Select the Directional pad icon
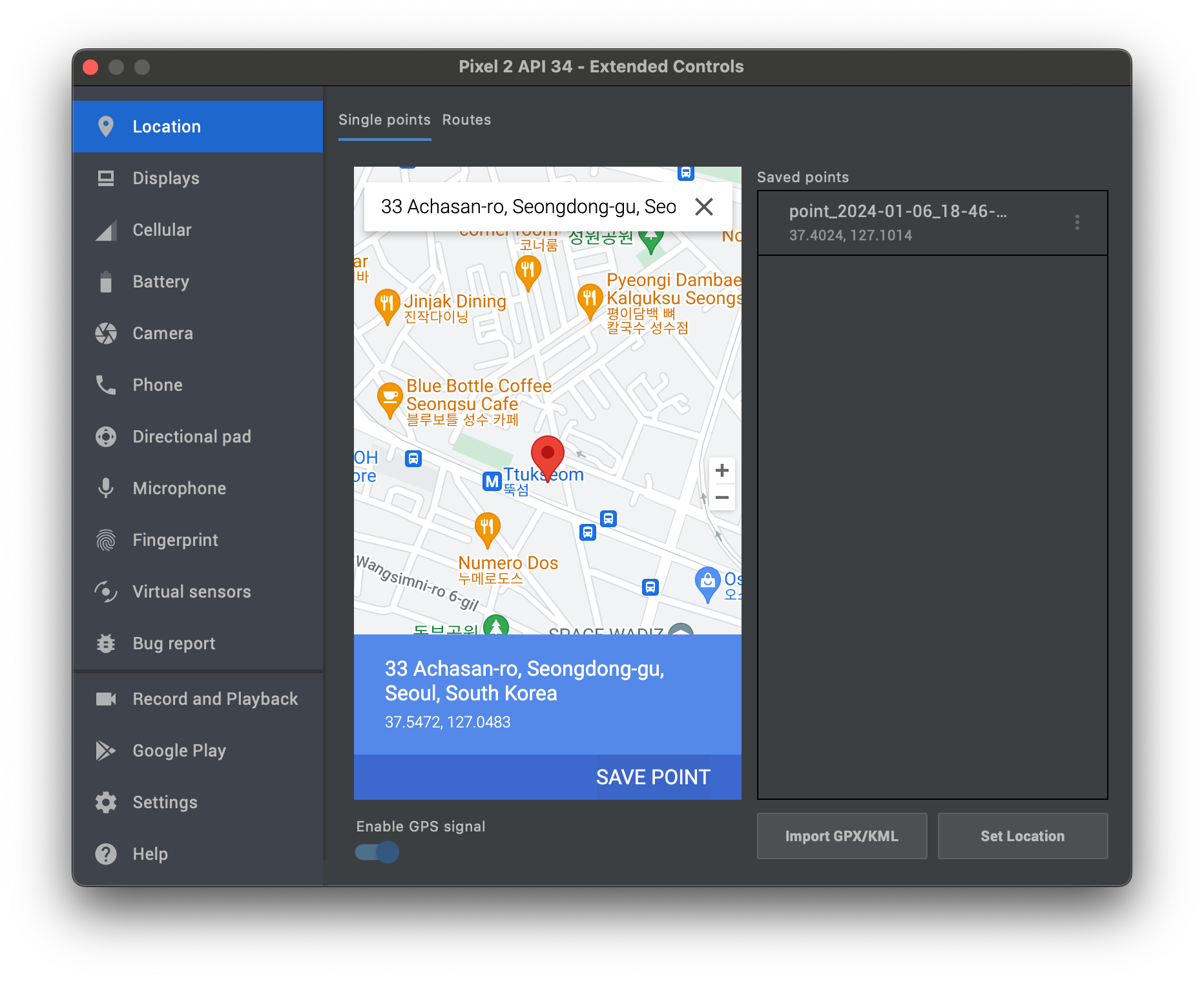The height and width of the screenshot is (982, 1204). tap(106, 437)
